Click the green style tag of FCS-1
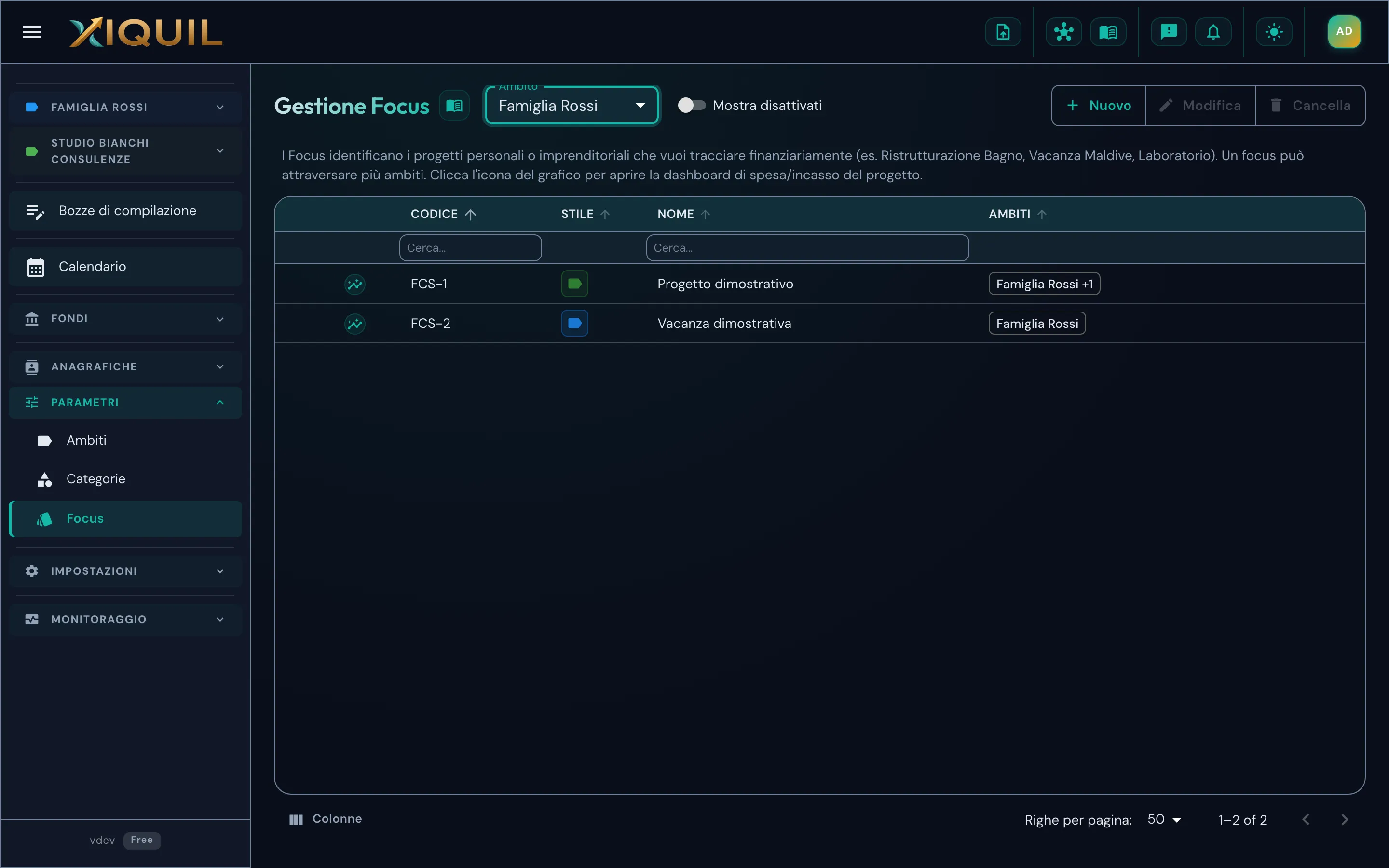Screen dimensions: 1389x868 point(574,284)
